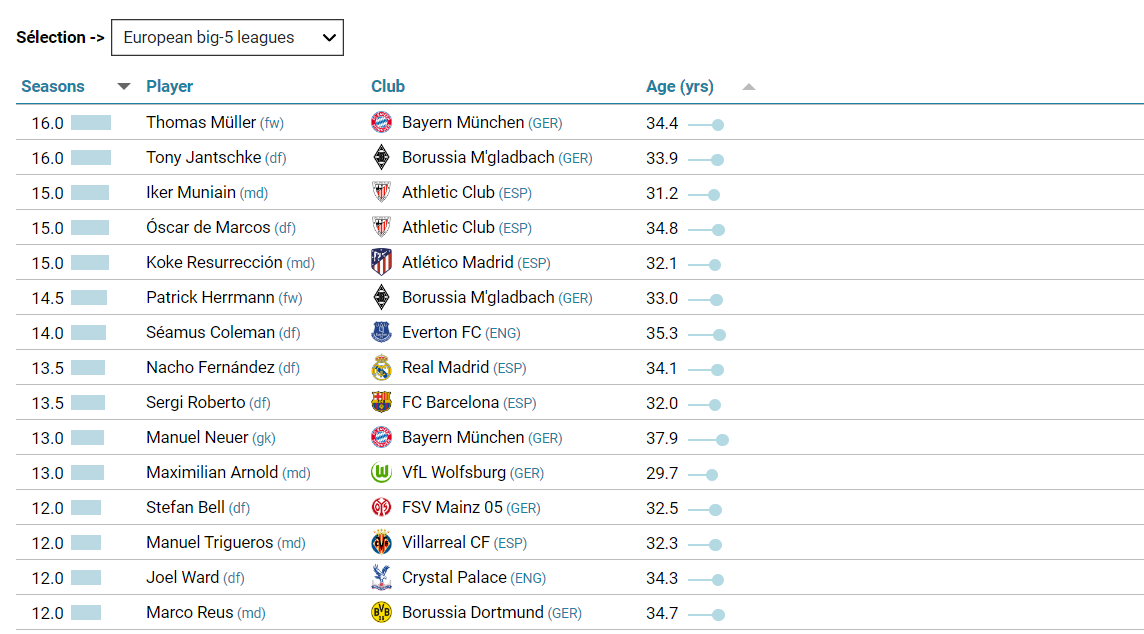1144x634 pixels.
Task: Click the VfL Wolfsburg club logo
Action: point(381,473)
